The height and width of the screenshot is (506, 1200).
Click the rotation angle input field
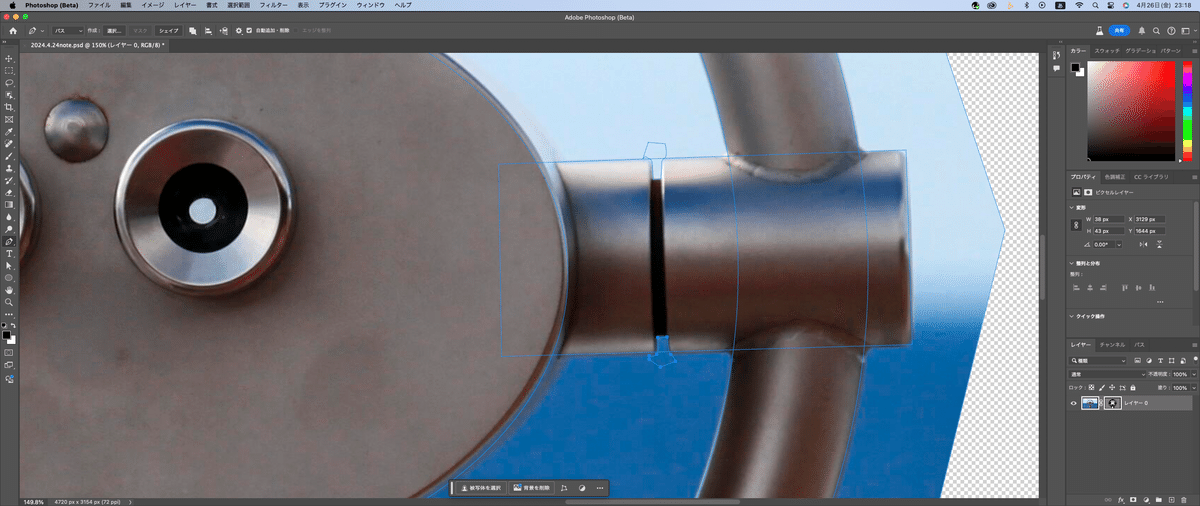click(x=1104, y=245)
